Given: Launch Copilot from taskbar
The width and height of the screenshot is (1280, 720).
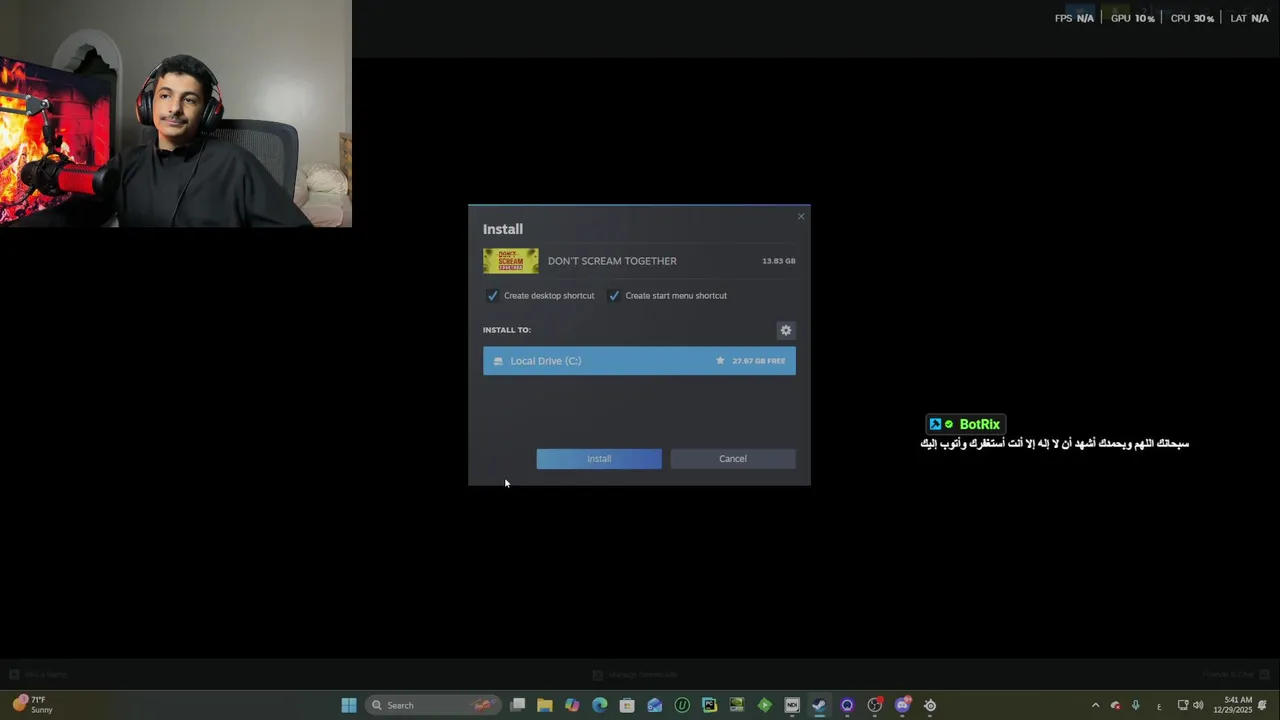Looking at the screenshot, I should click(x=572, y=705).
